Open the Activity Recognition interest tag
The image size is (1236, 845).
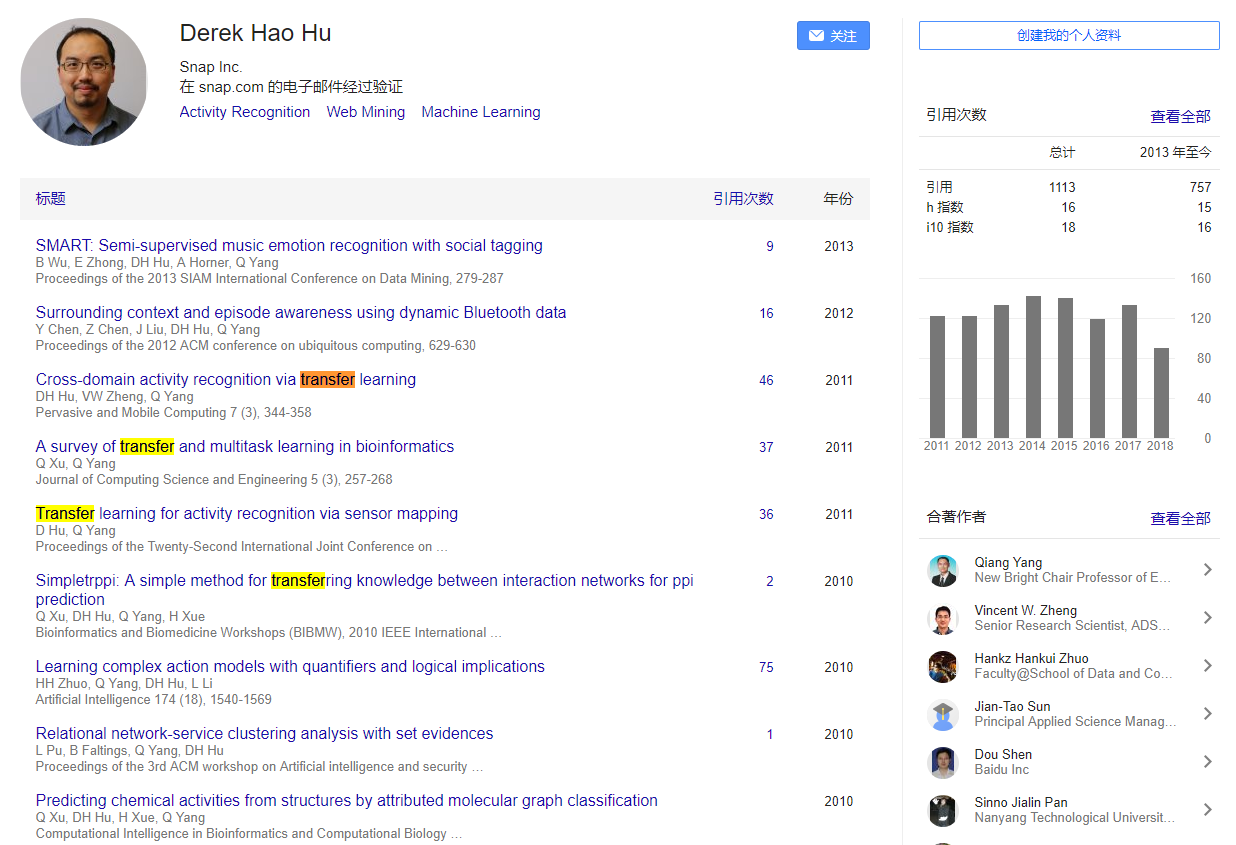tap(245, 112)
